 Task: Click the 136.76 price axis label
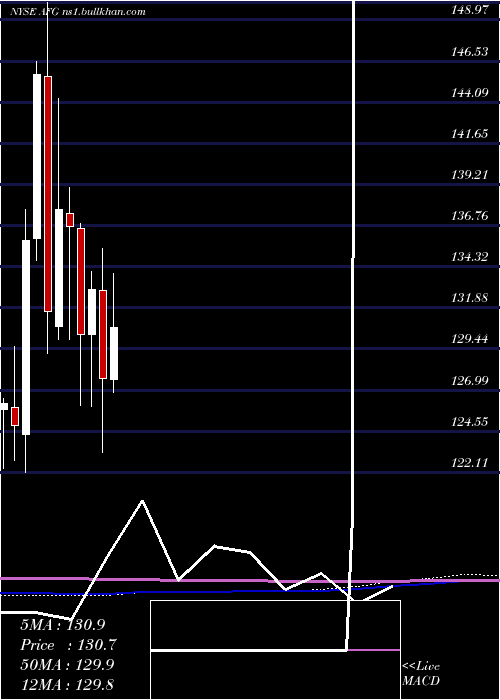[x=470, y=216]
